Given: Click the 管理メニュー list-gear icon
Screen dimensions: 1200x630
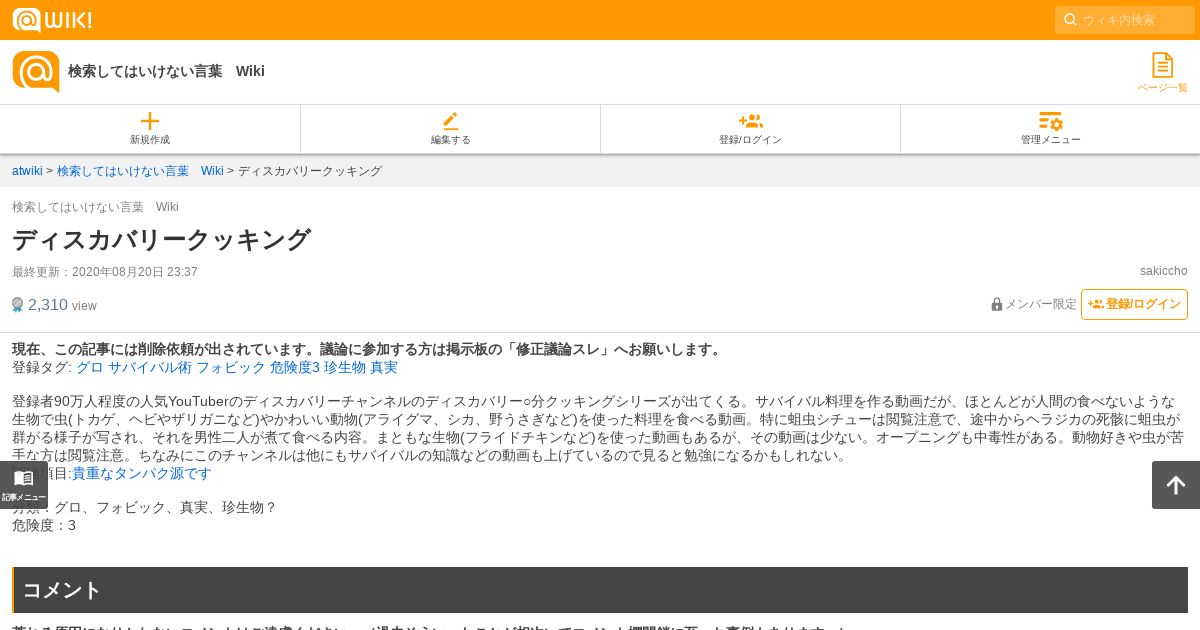Looking at the screenshot, I should coord(1050,121).
